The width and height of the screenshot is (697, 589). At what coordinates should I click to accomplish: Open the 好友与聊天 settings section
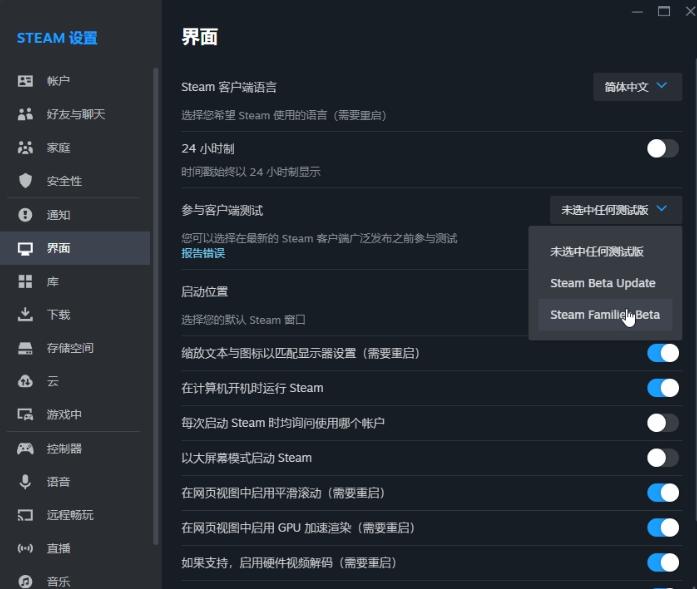[76, 114]
